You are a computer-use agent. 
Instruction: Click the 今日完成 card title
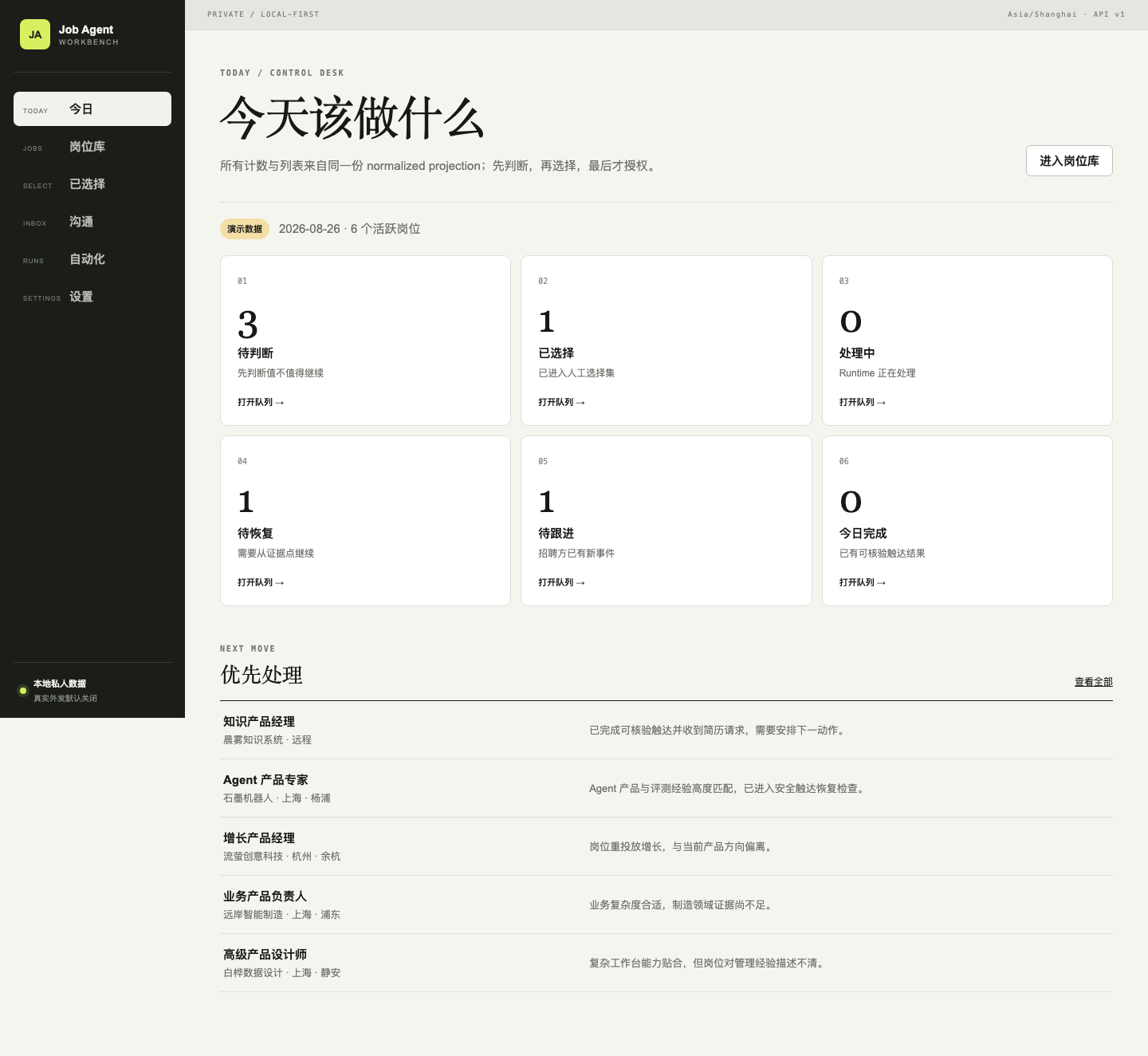(x=863, y=534)
